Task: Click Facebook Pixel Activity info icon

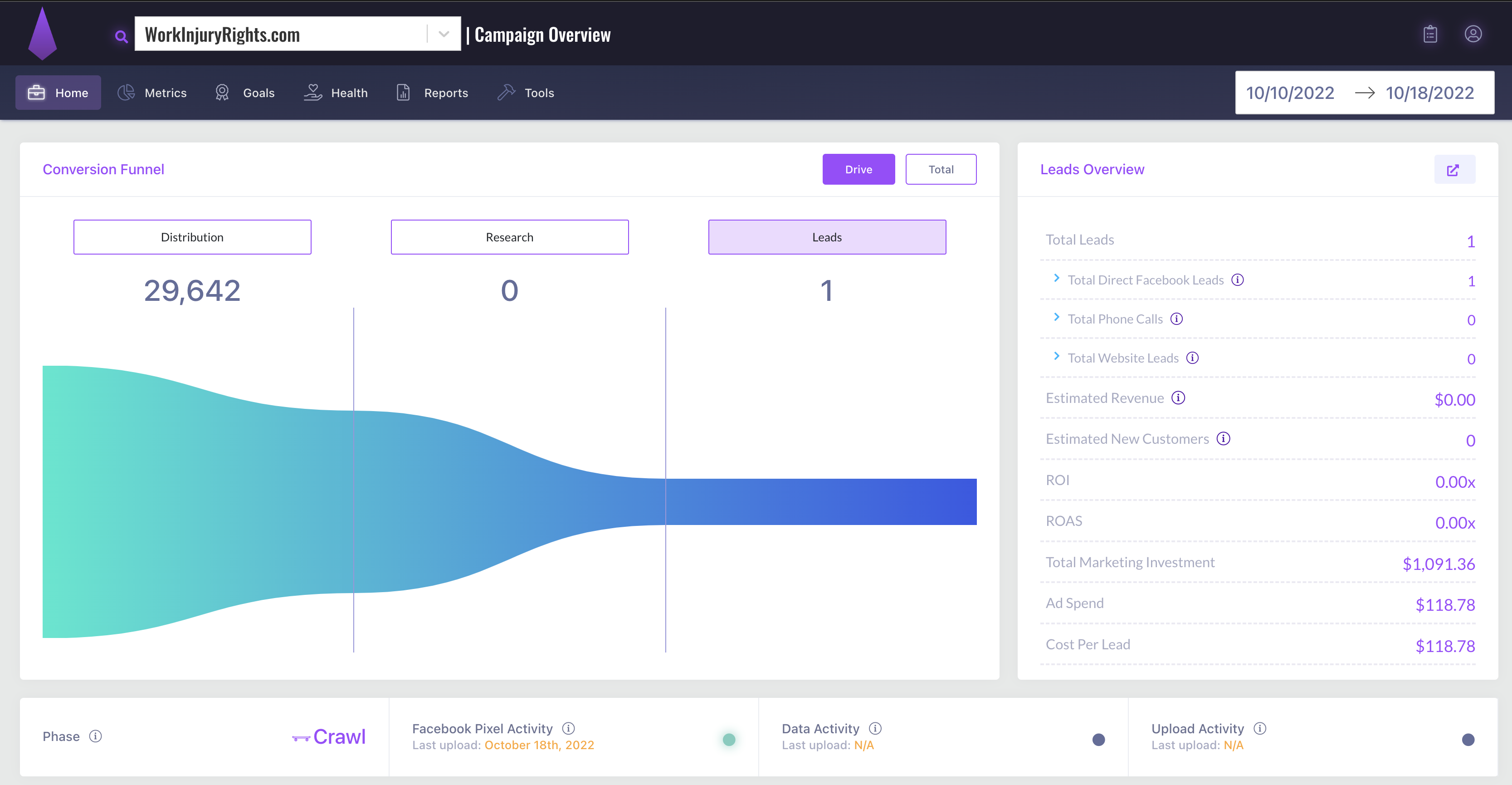Action: pyautogui.click(x=568, y=728)
